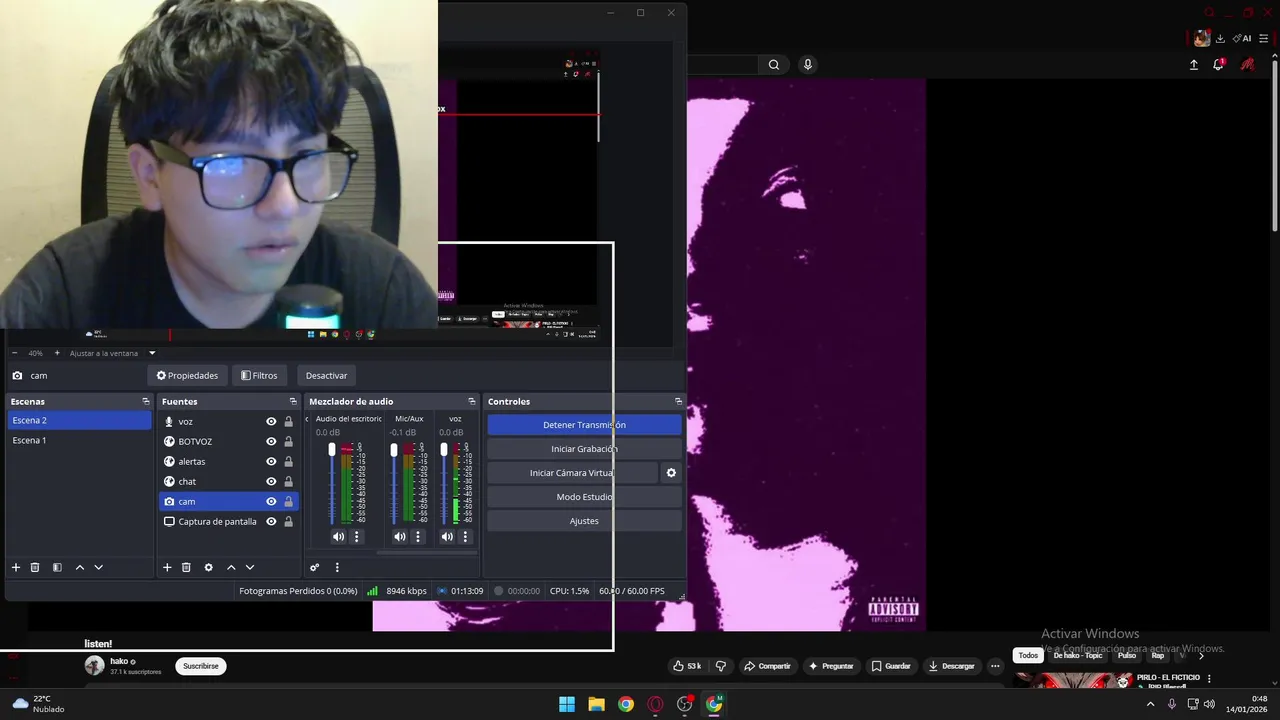
Task: Open OBS Ajustes button
Action: 584,521
